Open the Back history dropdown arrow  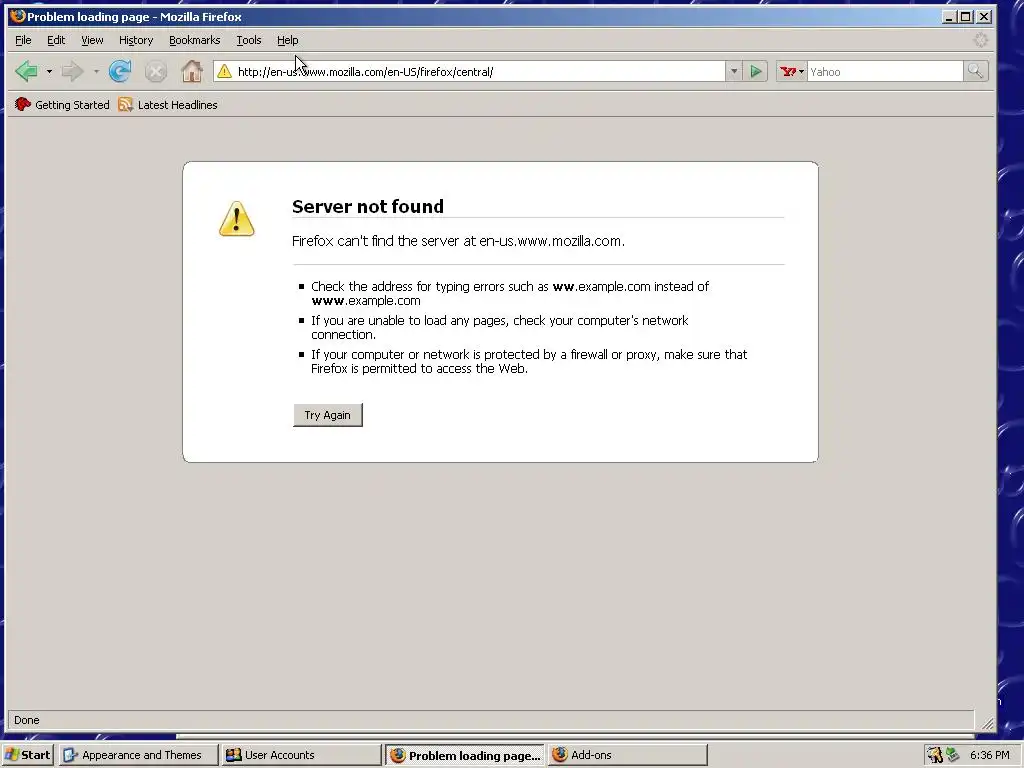pyautogui.click(x=49, y=71)
